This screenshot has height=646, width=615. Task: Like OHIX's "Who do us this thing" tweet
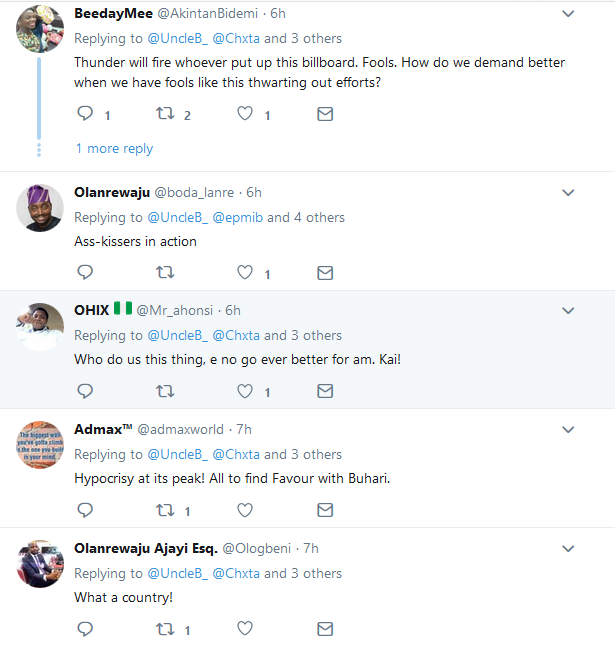pos(245,391)
